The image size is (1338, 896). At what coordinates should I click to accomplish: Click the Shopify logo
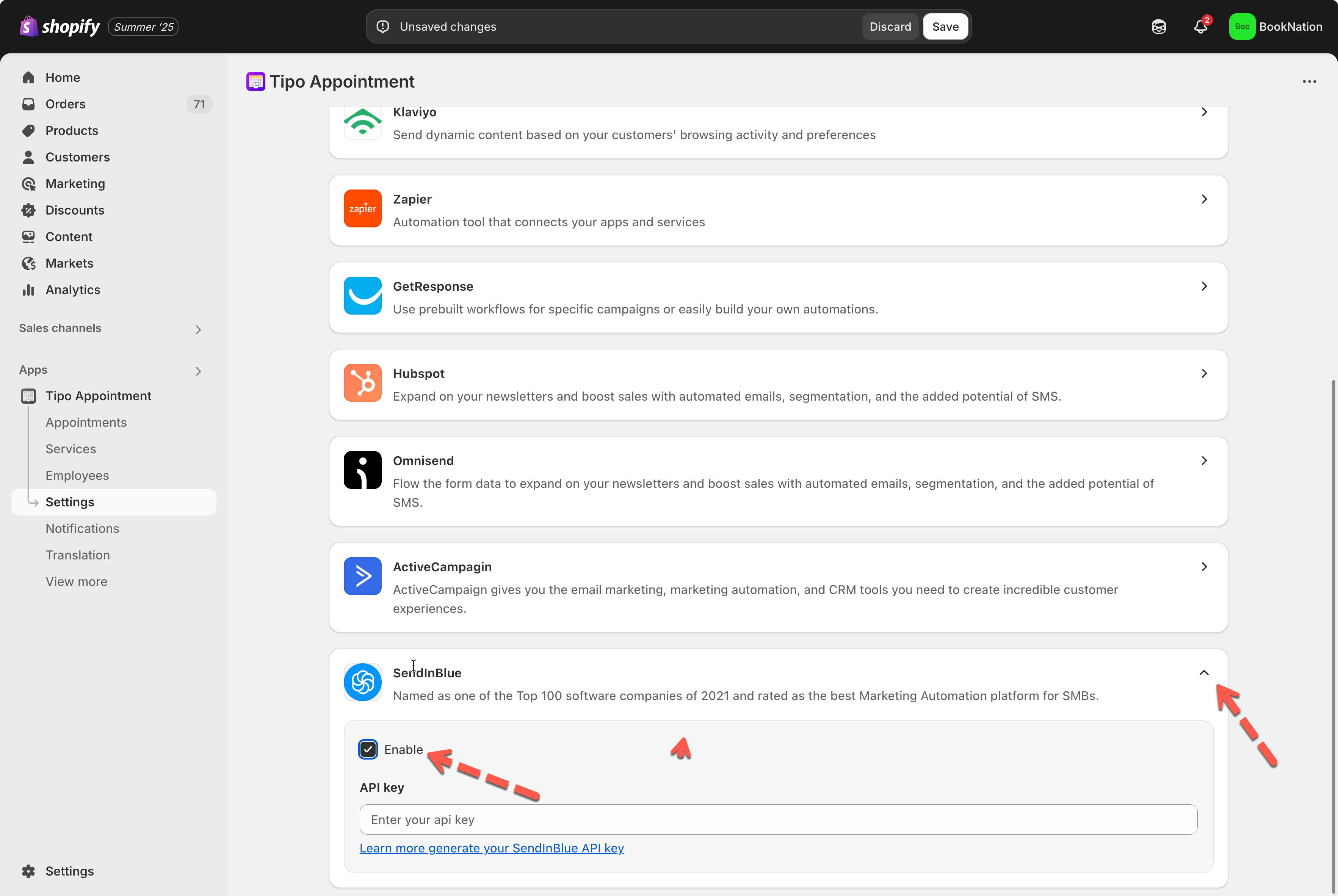coord(60,26)
